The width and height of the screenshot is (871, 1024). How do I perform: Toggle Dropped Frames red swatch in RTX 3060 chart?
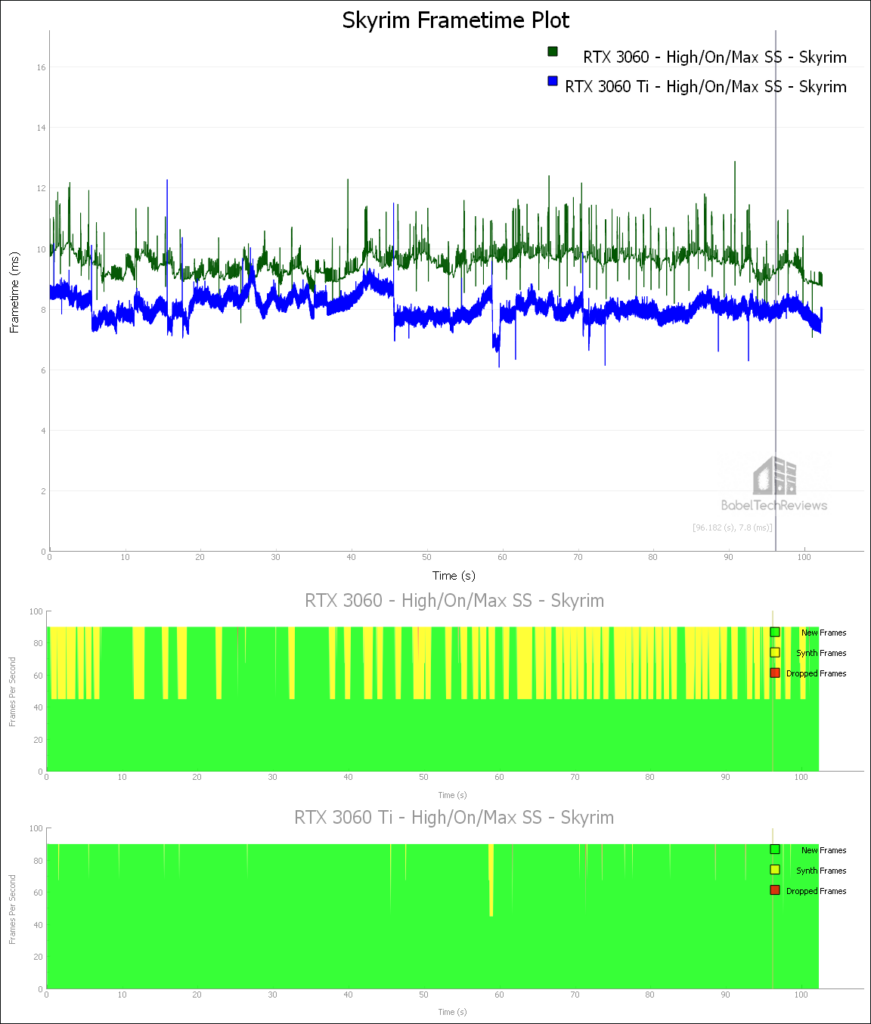point(774,673)
